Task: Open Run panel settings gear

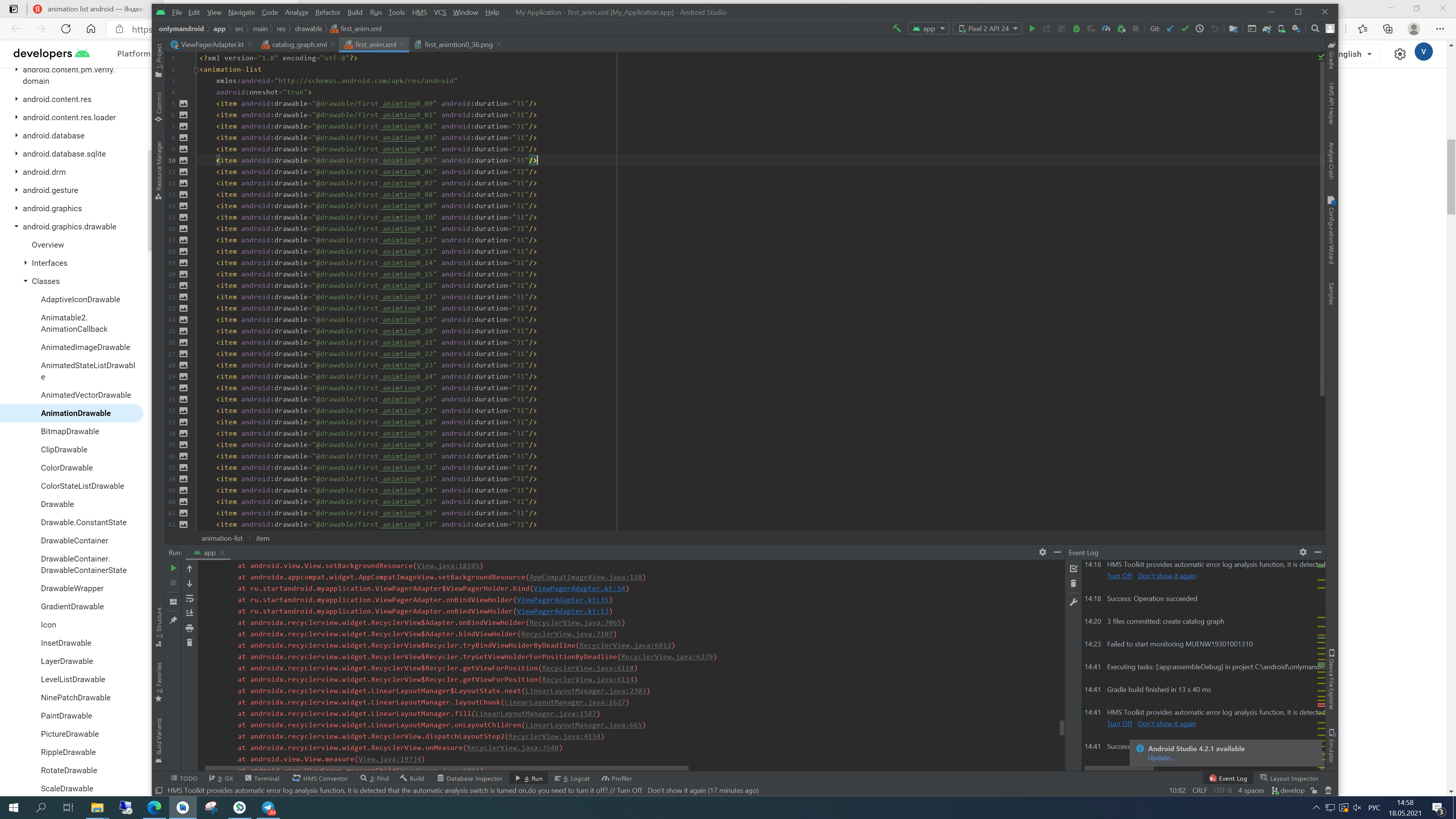Action: tap(1042, 552)
